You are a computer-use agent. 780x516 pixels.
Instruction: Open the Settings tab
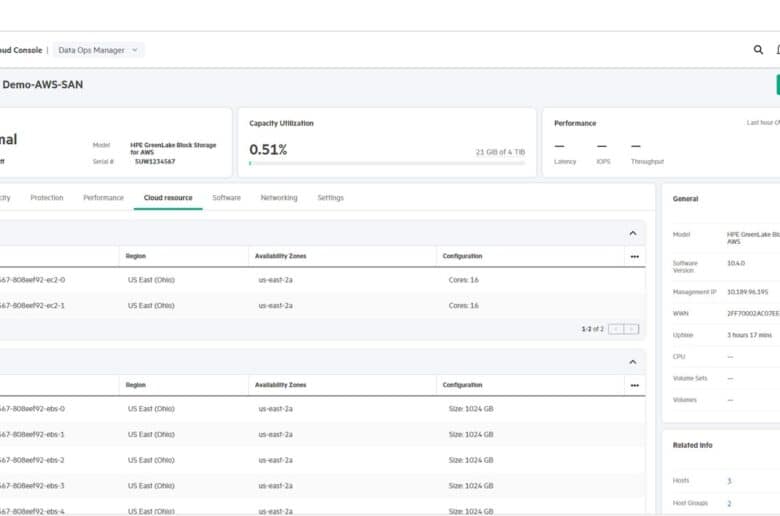pos(331,198)
